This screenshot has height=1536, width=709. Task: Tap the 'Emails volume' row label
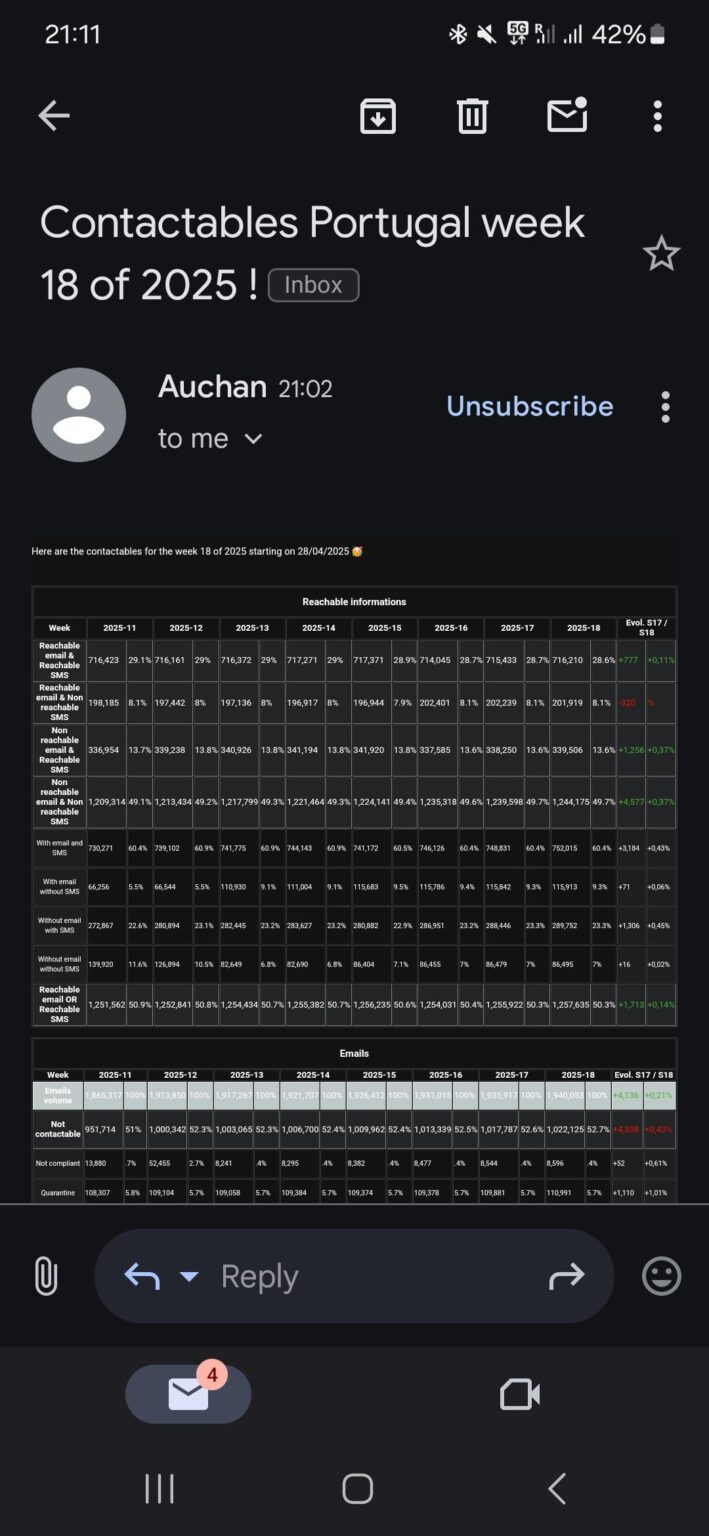point(58,1096)
